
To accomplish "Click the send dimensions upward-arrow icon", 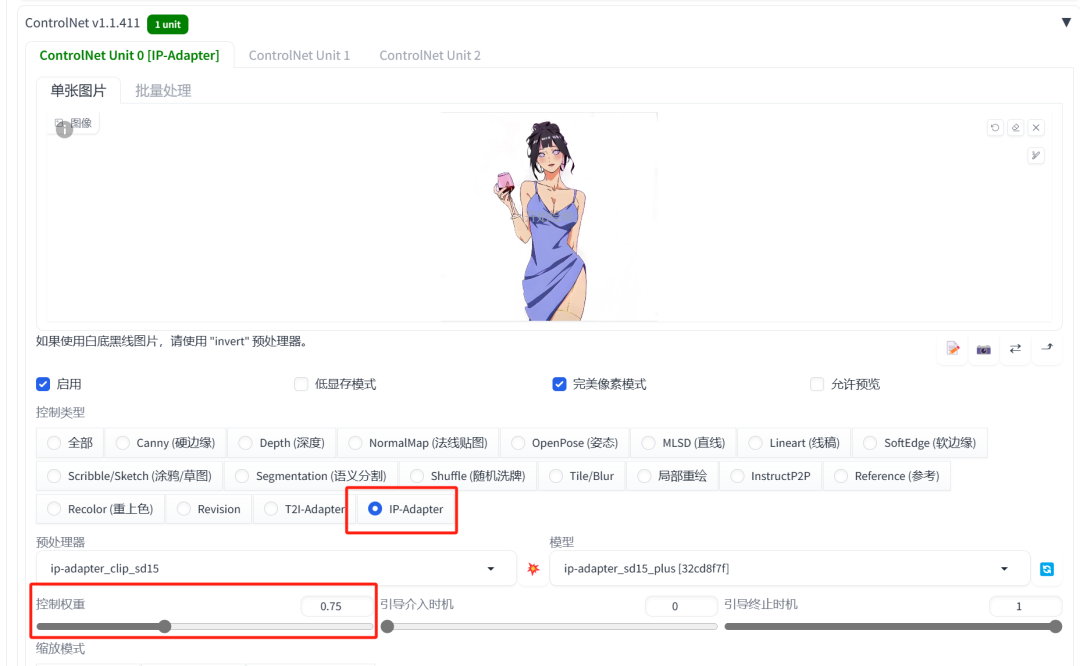I will click(1047, 349).
